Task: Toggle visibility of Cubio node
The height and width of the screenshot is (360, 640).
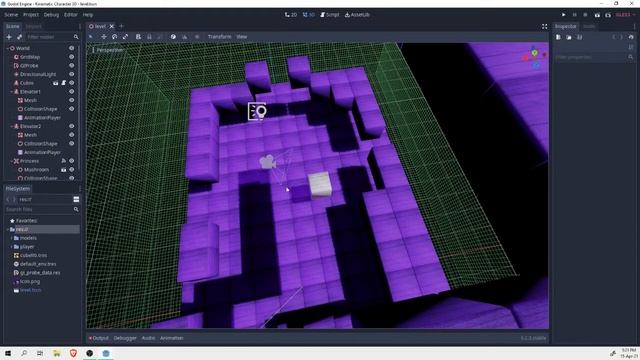Action: pyautogui.click(x=71, y=83)
